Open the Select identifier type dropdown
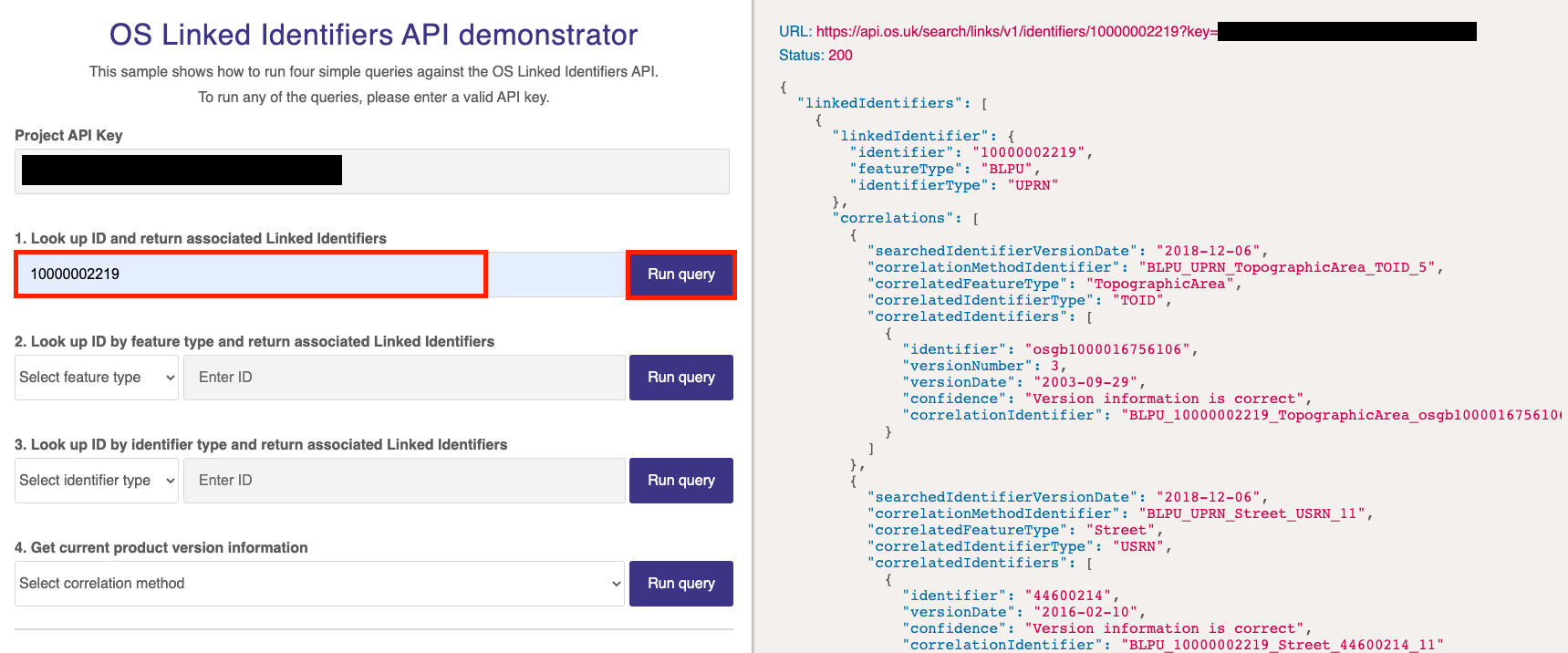Screen dimensions: 1568x653 (97, 481)
